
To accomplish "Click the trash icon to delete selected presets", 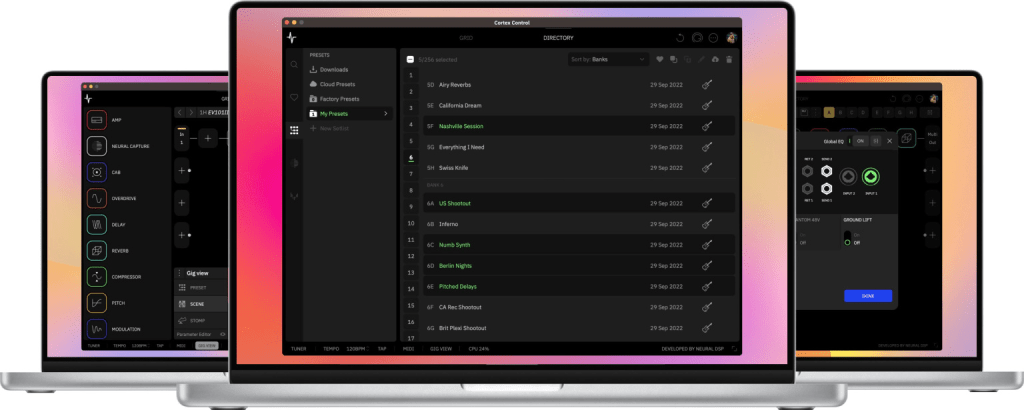I will [x=729, y=60].
